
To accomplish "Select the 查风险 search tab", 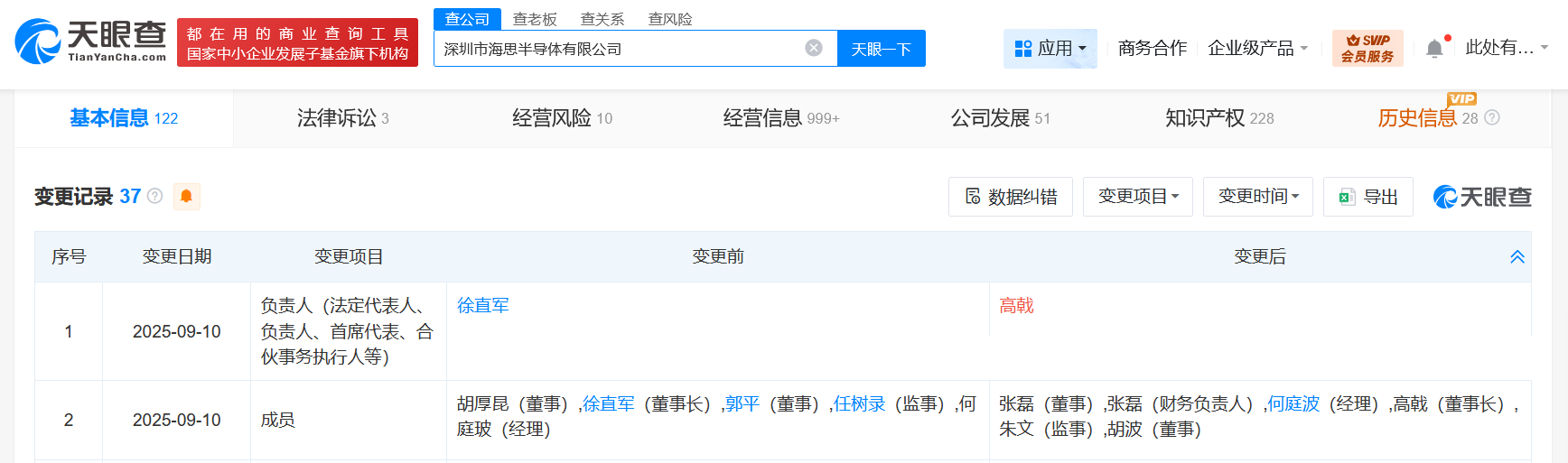I will click(670, 19).
